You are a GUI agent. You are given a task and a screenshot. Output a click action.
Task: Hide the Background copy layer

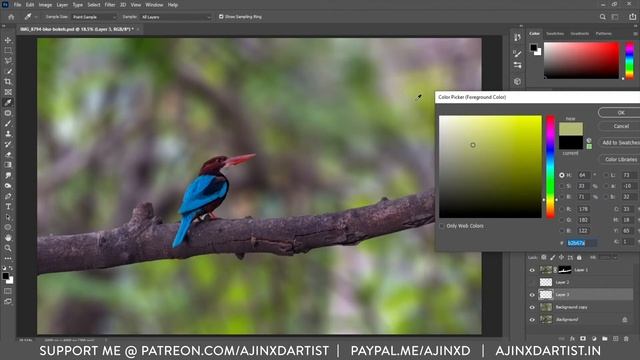[x=532, y=307]
